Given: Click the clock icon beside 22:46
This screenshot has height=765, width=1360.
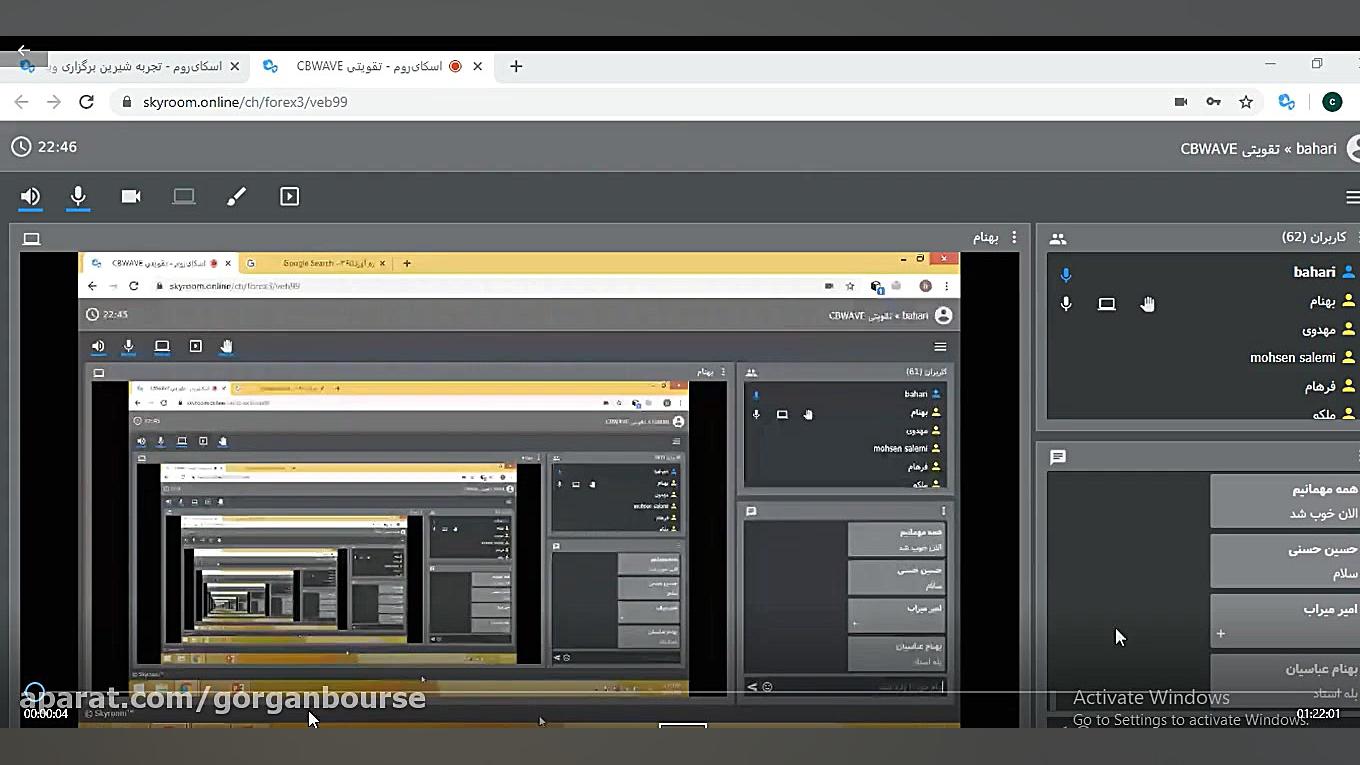Looking at the screenshot, I should pyautogui.click(x=21, y=147).
